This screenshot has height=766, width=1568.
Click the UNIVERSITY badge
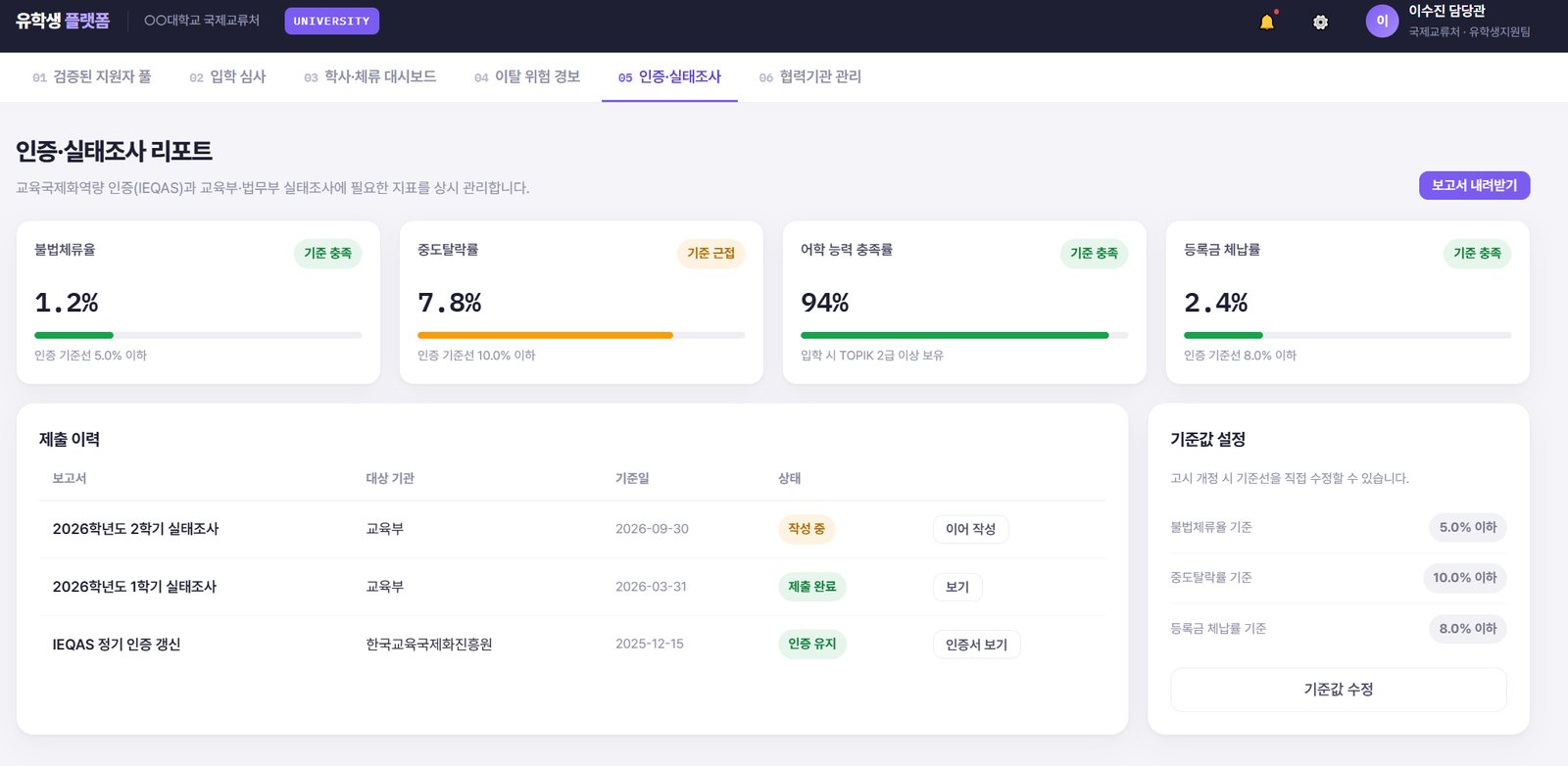pos(332,21)
